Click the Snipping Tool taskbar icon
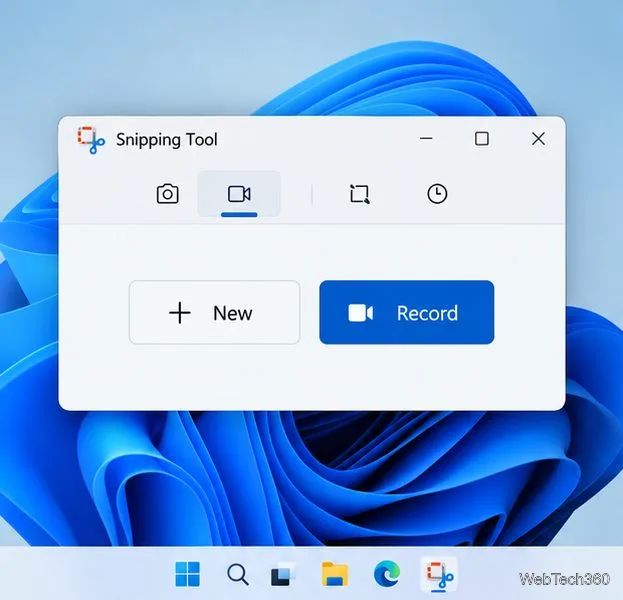The image size is (623, 600). click(439, 575)
